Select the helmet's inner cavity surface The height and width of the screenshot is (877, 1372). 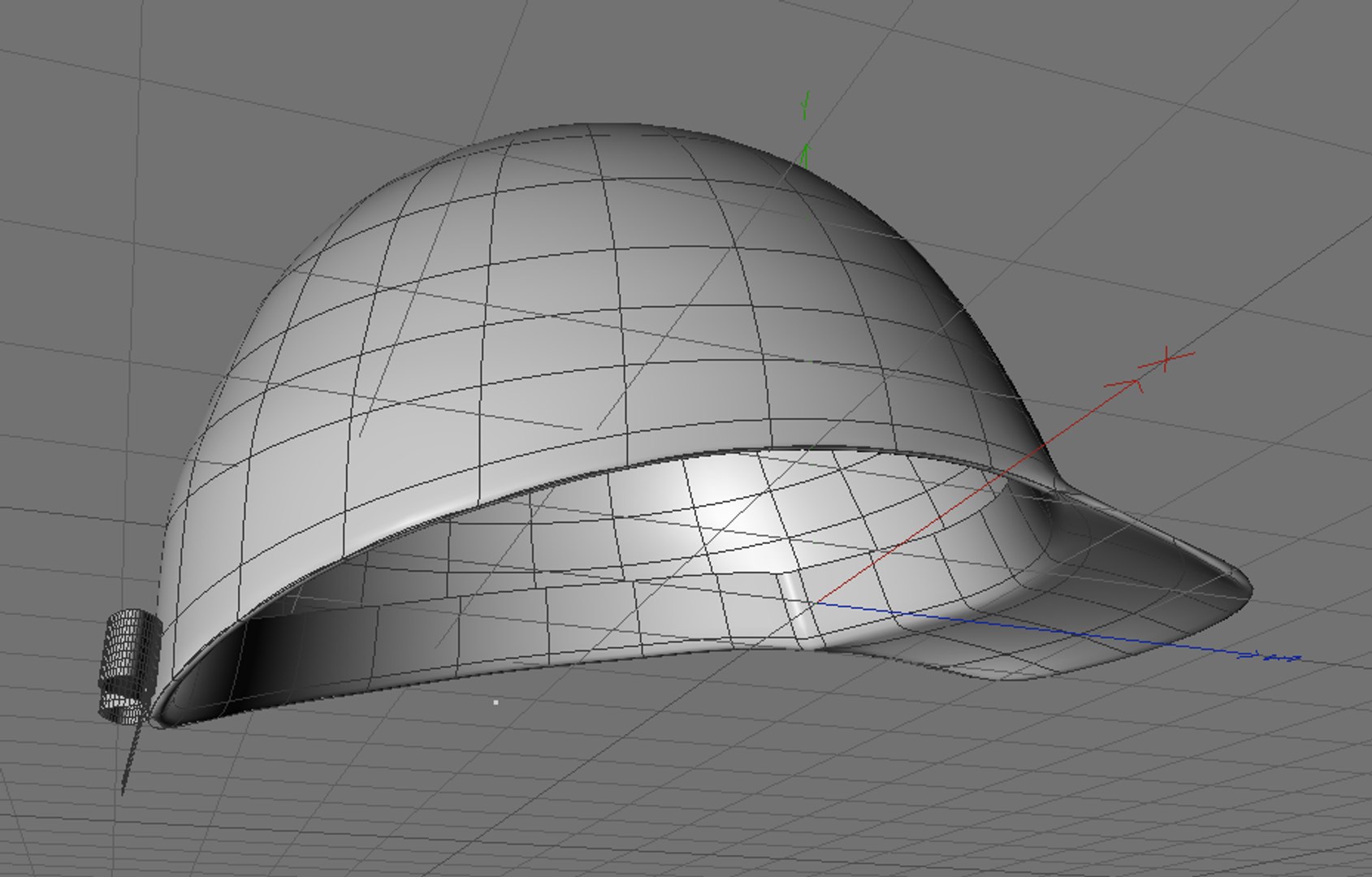pyautogui.click(x=617, y=560)
